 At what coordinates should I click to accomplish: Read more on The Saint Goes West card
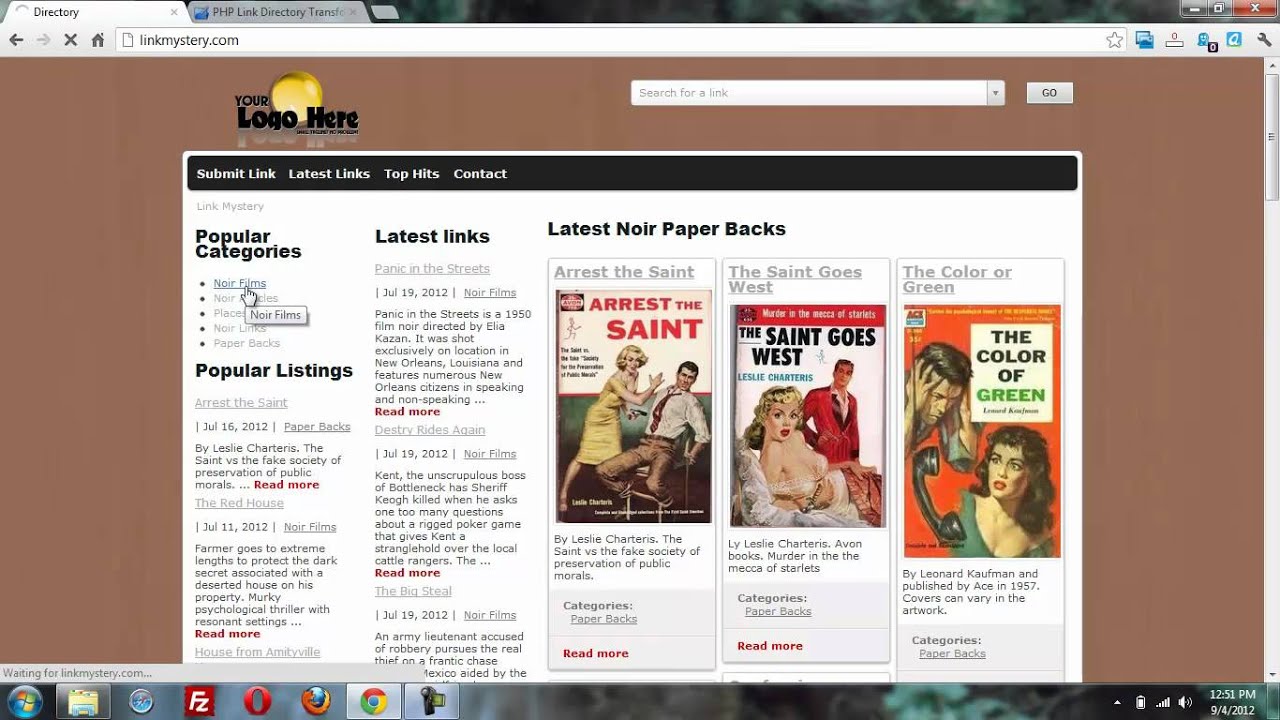[770, 646]
